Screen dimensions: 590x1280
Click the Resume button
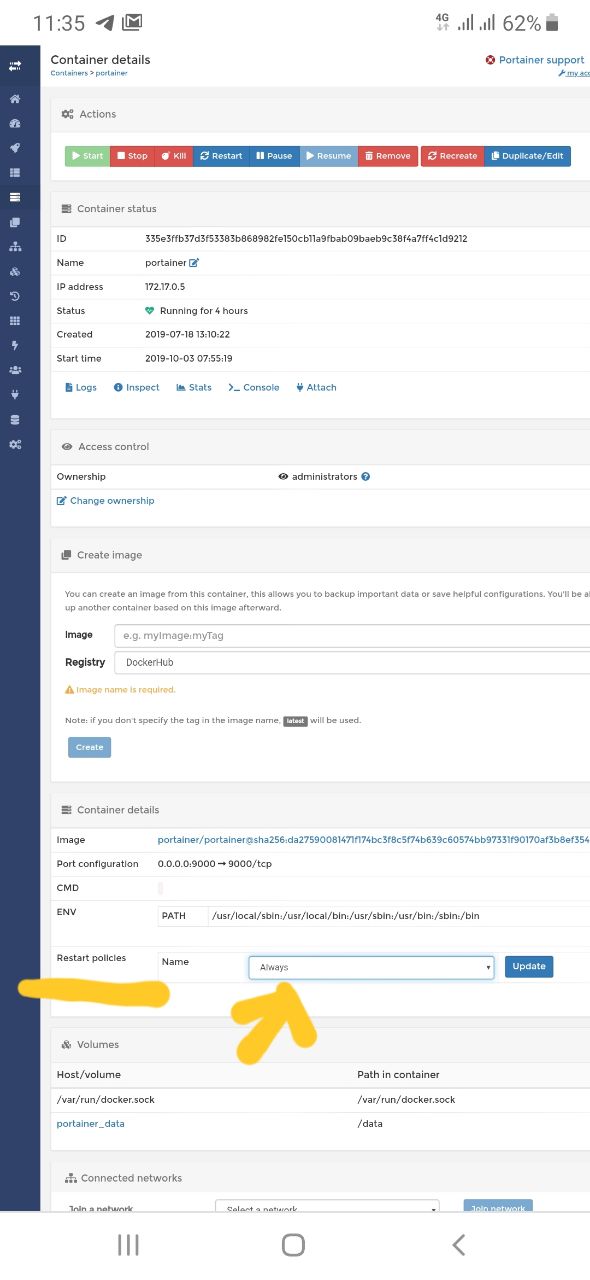click(328, 156)
